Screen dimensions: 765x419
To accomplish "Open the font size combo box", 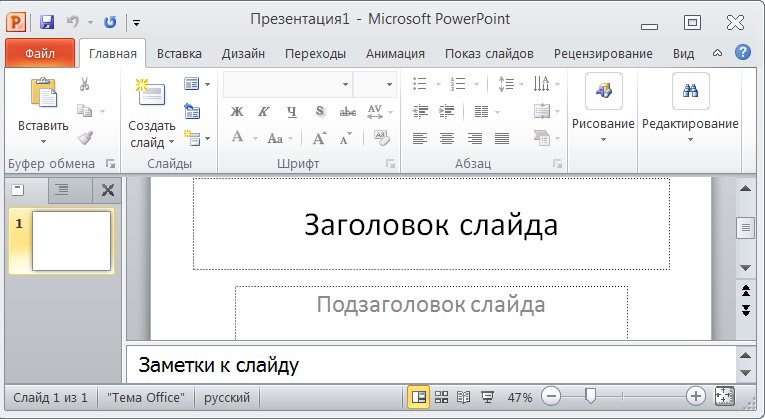I will (x=375, y=84).
